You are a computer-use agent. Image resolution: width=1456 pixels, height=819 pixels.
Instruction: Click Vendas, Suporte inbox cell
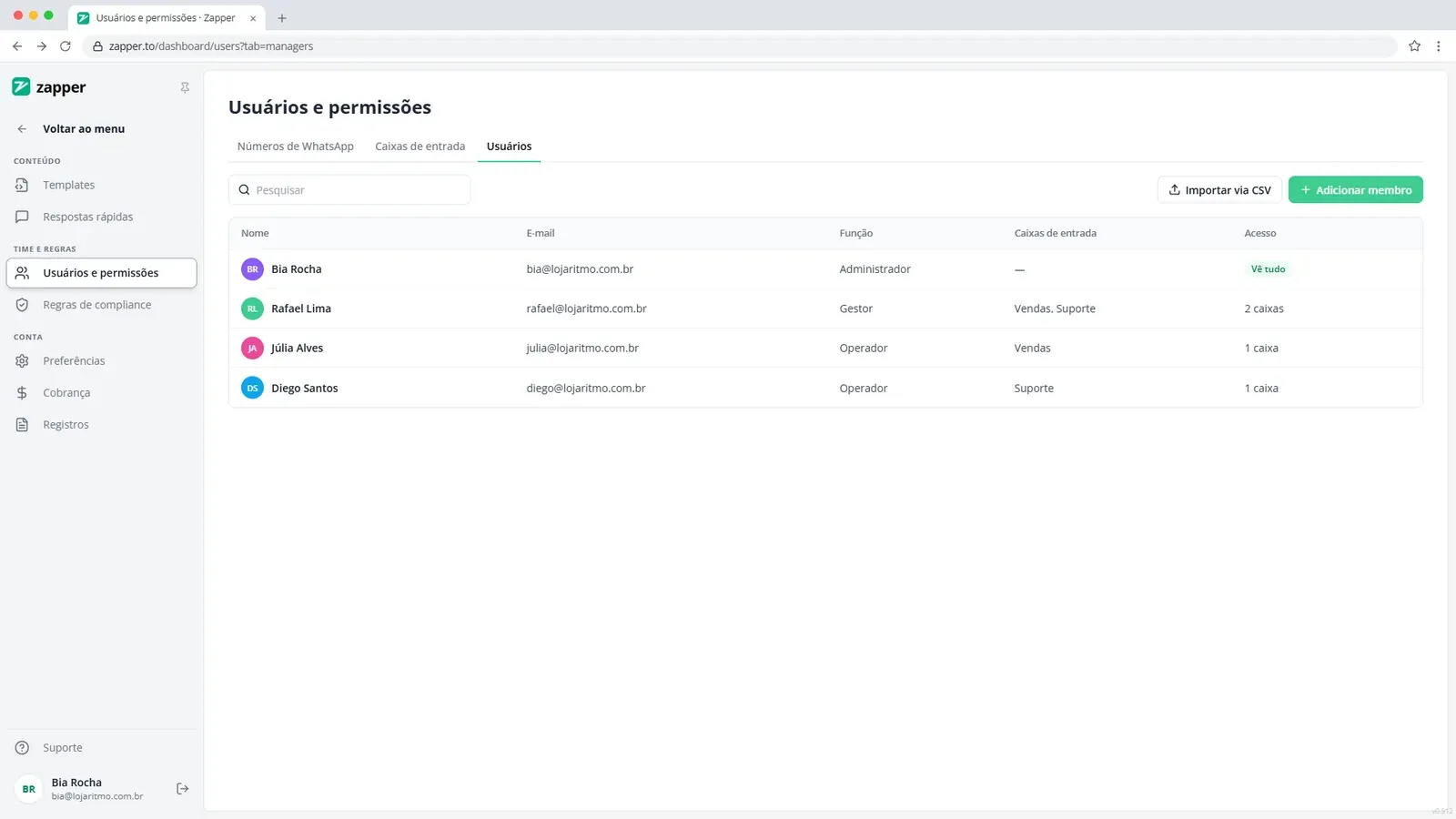[1055, 308]
